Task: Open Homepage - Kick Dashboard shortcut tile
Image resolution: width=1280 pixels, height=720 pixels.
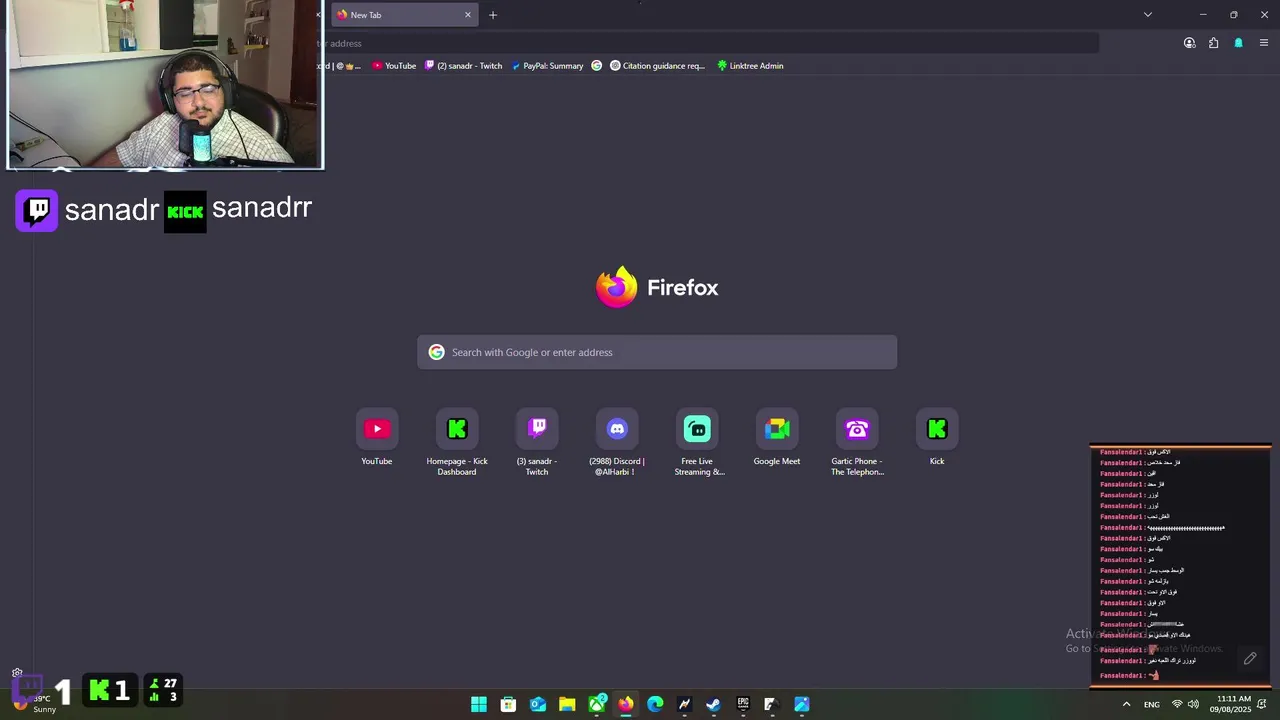Action: click(x=457, y=442)
